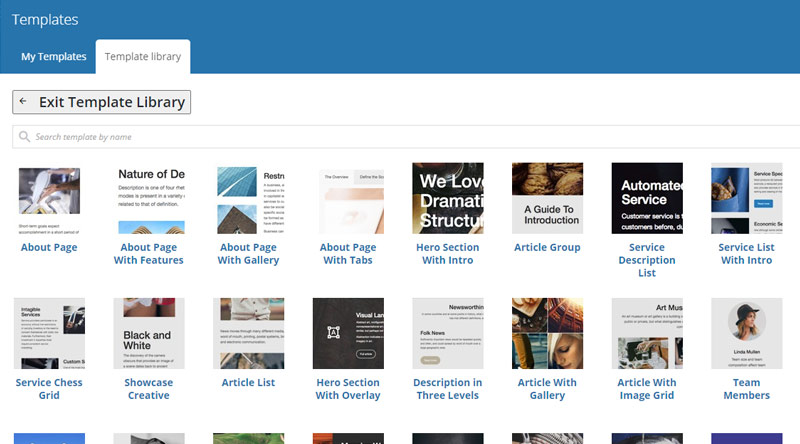Click the Service Chess Grid link

(x=49, y=389)
